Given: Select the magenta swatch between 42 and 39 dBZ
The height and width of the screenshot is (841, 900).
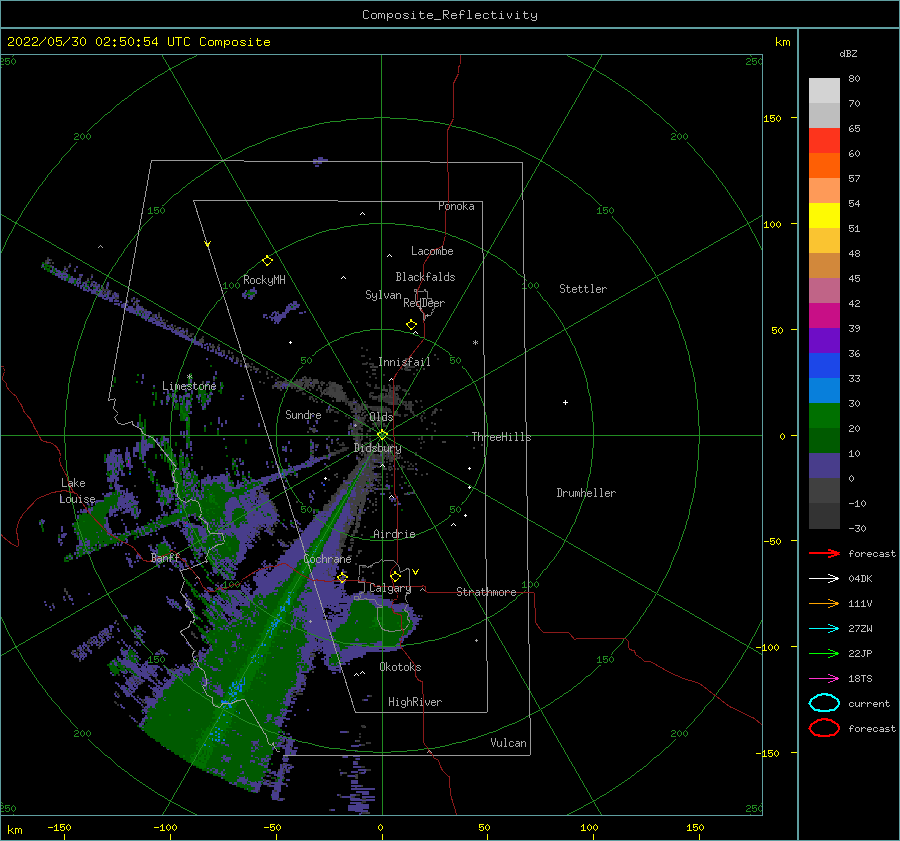Looking at the screenshot, I should point(824,316).
